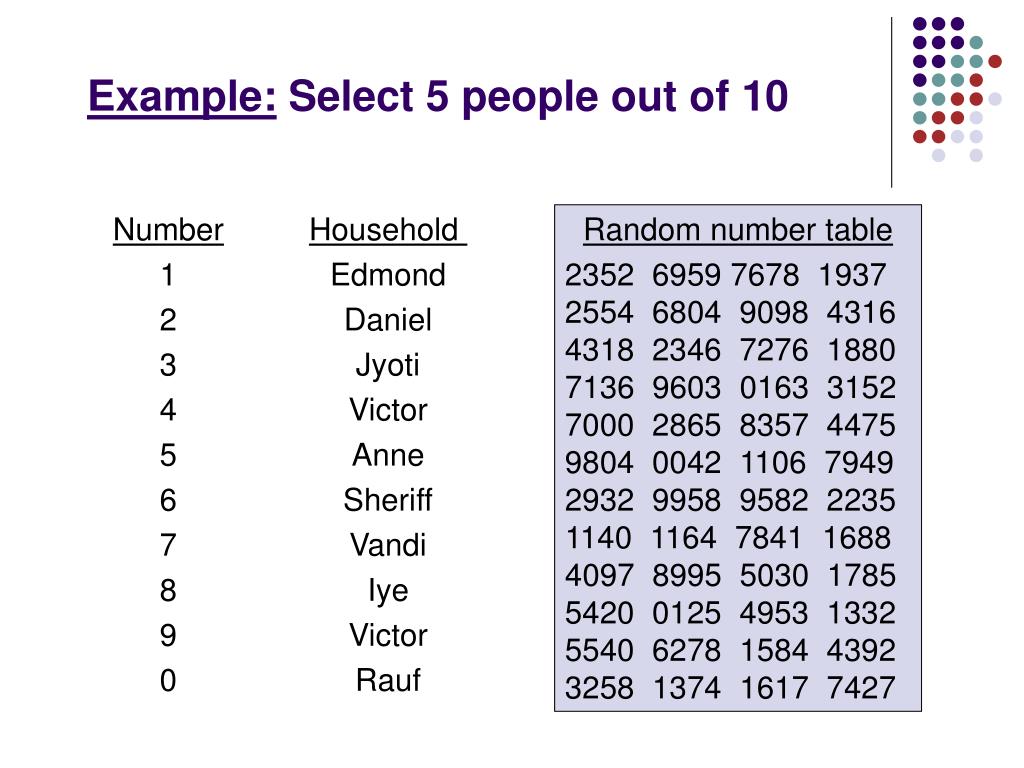
Task: Click the household name Iye
Action: tap(388, 592)
